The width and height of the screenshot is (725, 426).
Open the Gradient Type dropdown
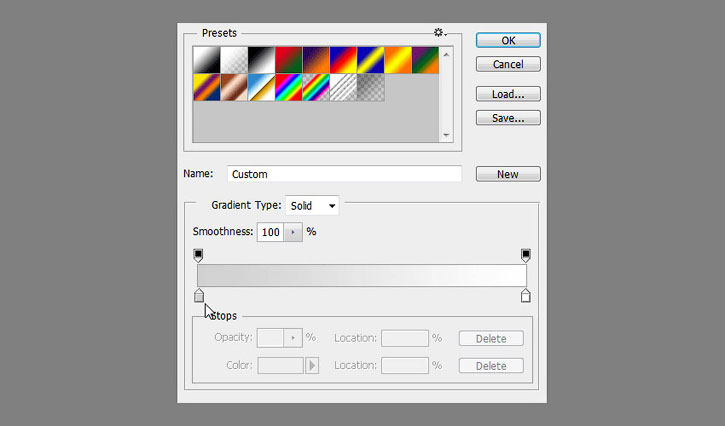point(312,205)
